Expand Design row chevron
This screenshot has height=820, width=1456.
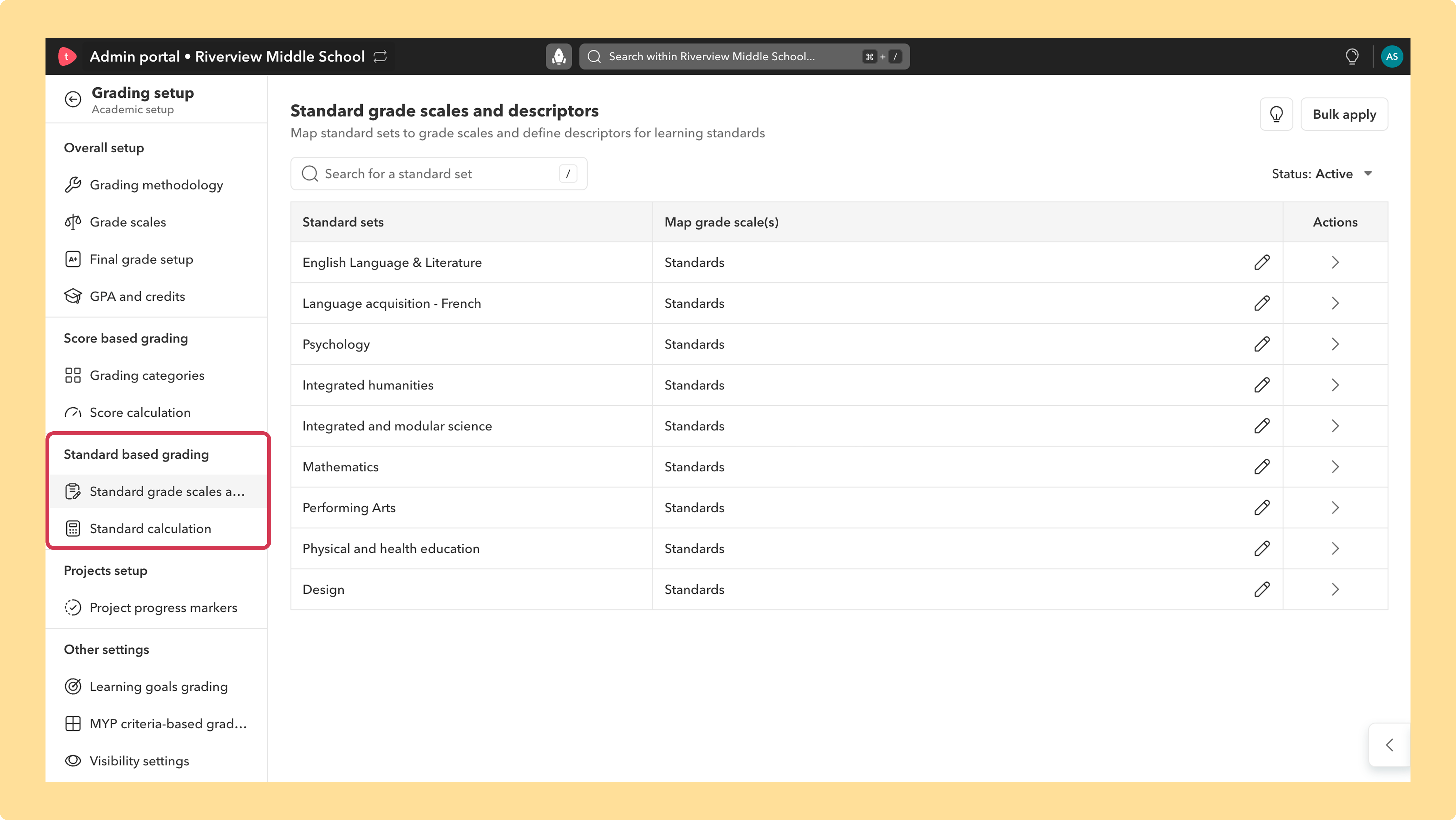1335,589
